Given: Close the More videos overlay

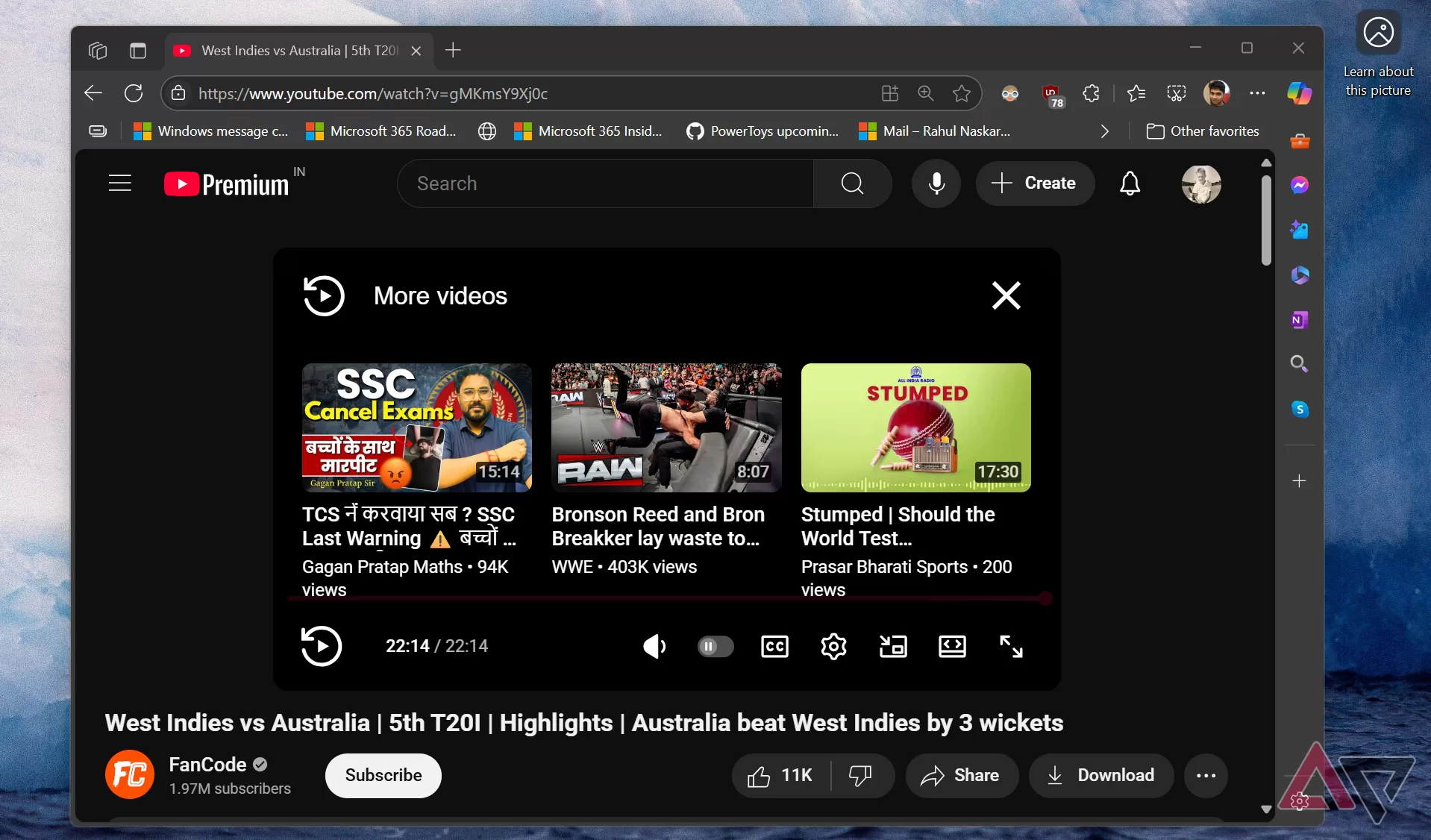Looking at the screenshot, I should click(1006, 295).
